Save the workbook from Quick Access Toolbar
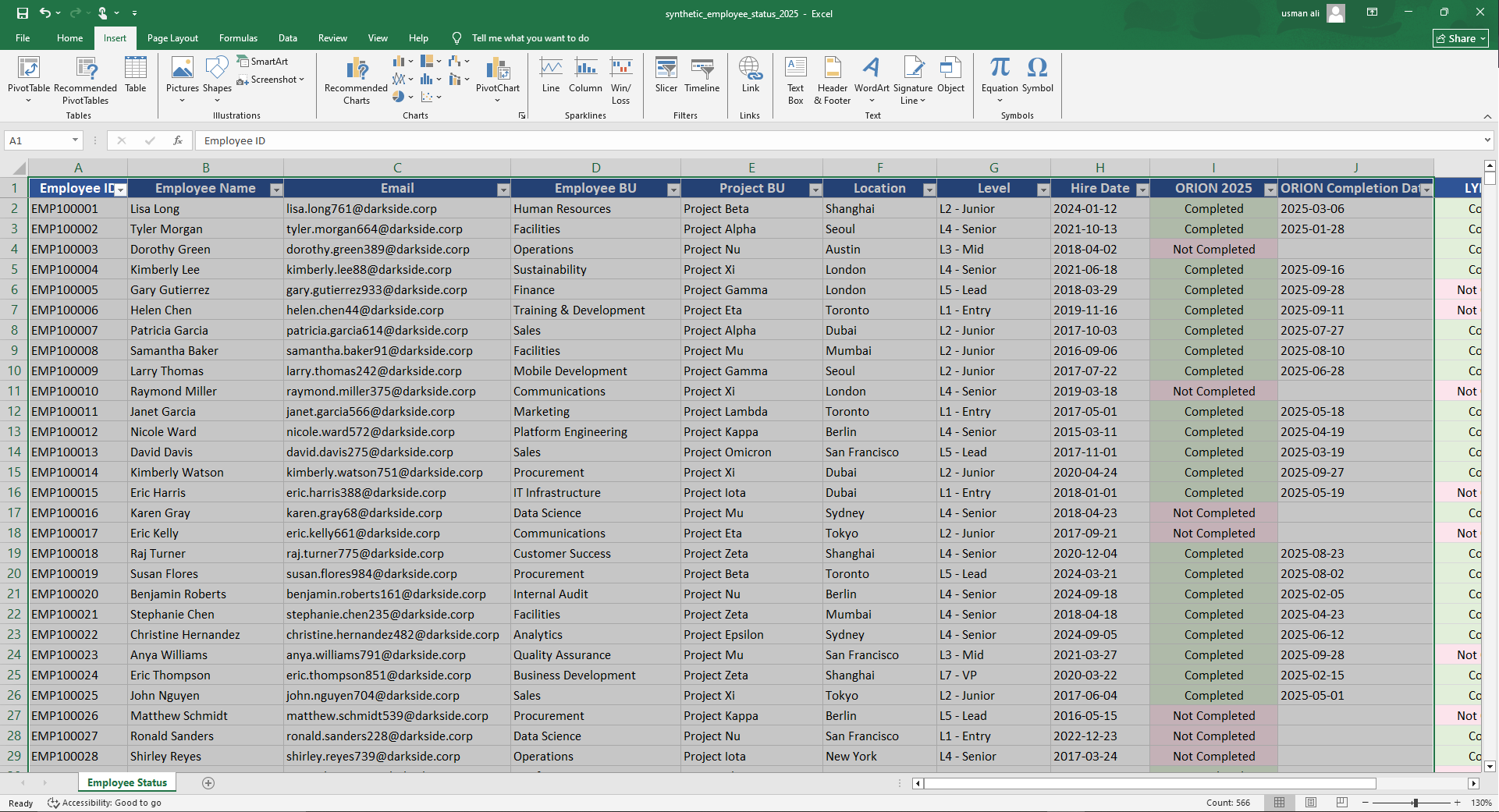 click(x=22, y=13)
